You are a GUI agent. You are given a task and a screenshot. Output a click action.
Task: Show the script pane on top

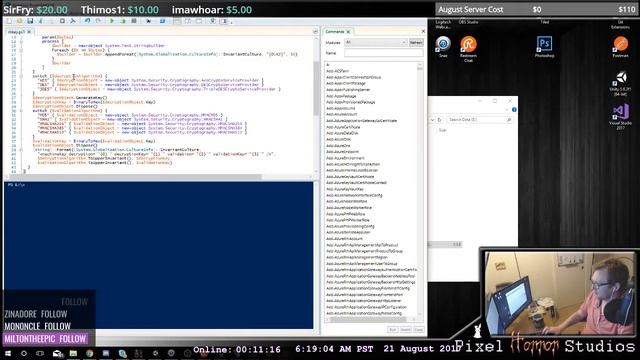177,21
